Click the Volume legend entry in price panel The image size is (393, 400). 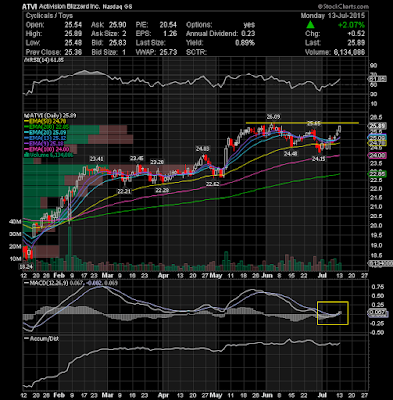(x=49, y=155)
